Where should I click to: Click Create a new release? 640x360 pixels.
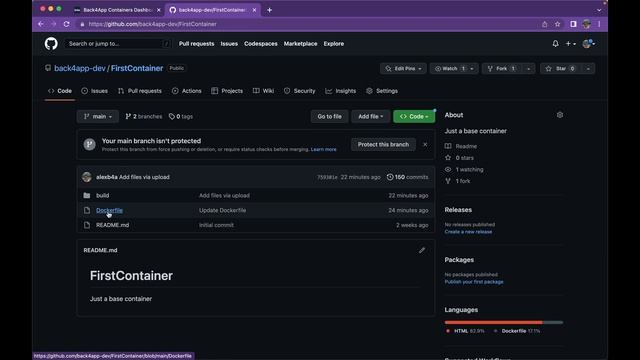click(468, 232)
